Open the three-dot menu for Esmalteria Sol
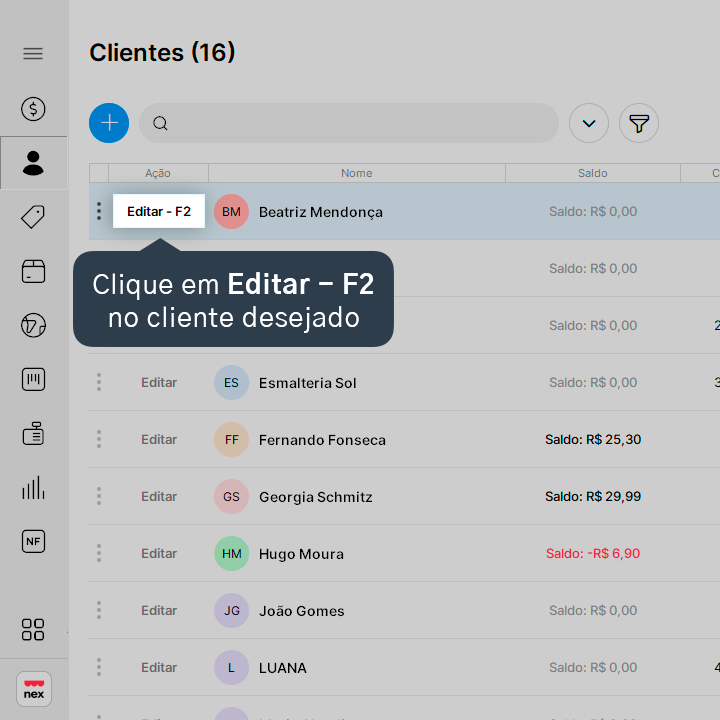Image resolution: width=720 pixels, height=720 pixels. [99, 382]
